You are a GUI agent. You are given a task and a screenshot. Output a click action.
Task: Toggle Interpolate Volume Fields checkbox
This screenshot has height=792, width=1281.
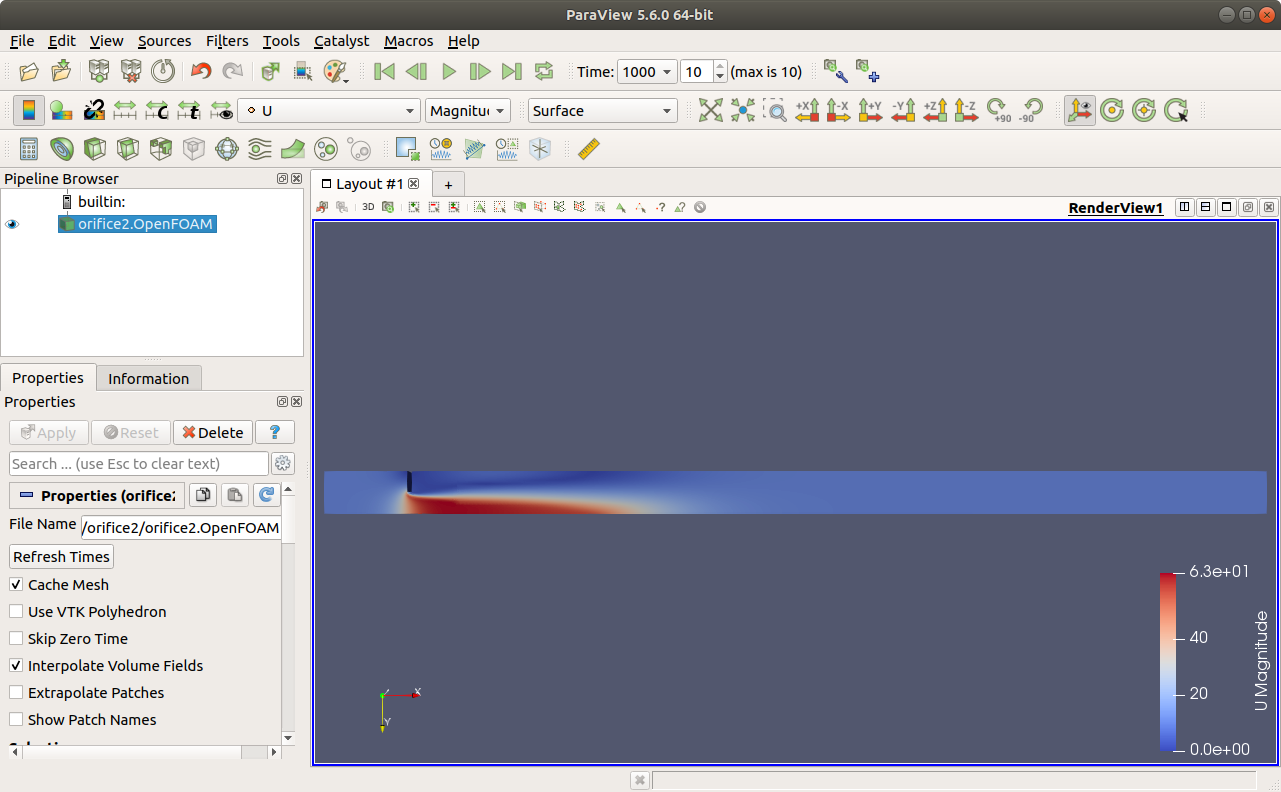tap(16, 666)
